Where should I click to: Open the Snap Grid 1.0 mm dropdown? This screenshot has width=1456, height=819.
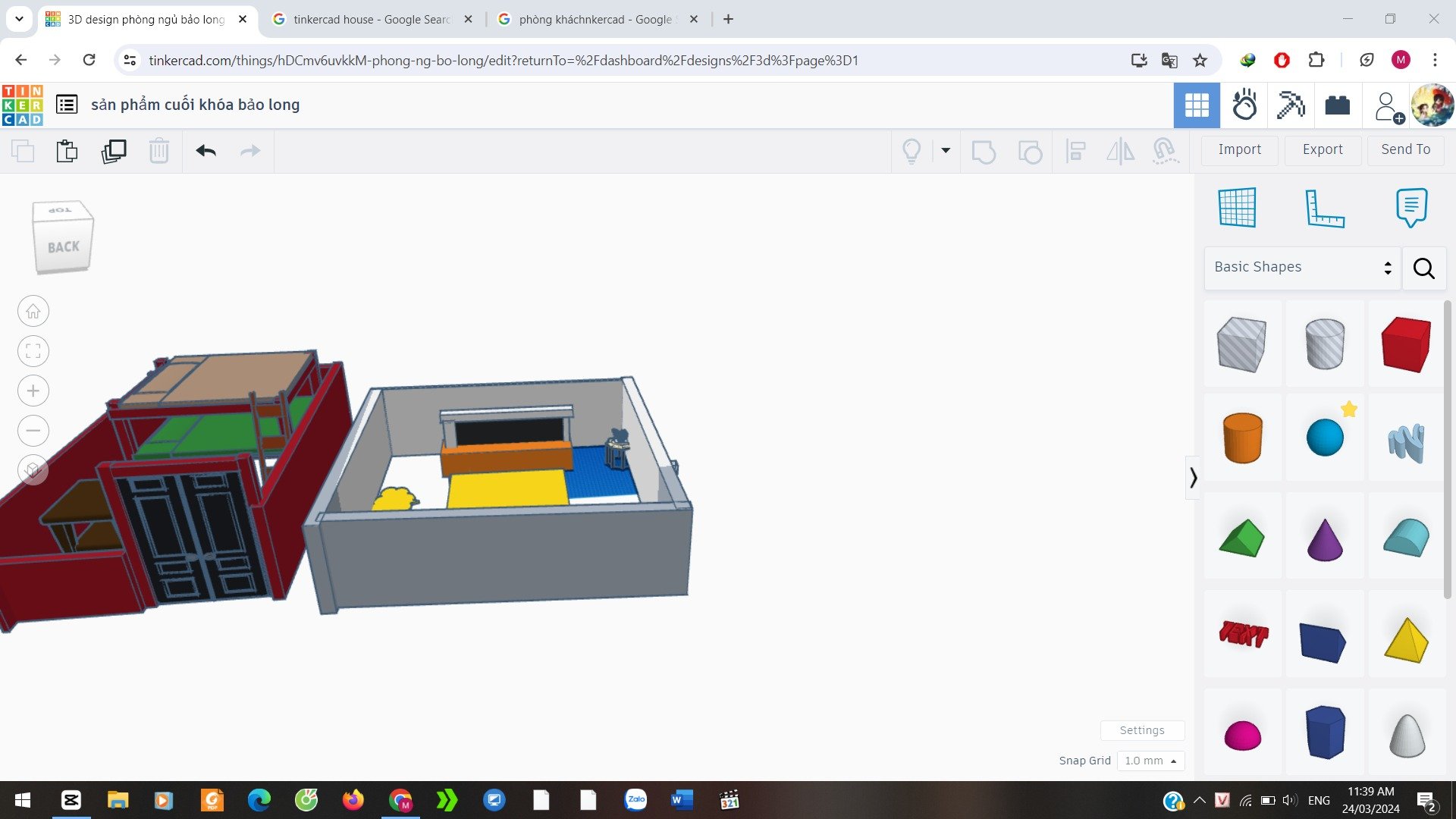(1150, 761)
